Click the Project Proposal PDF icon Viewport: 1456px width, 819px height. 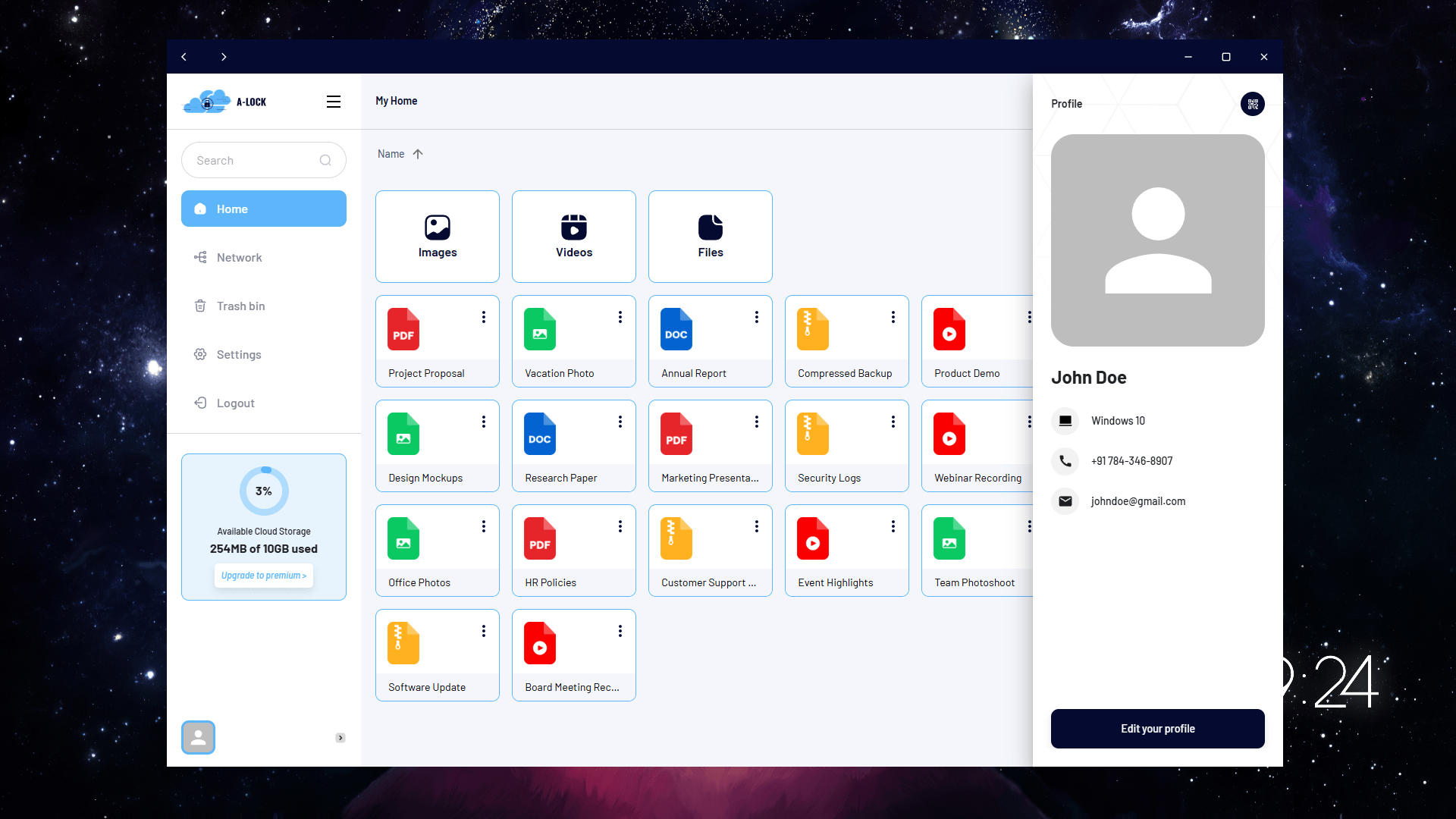tap(403, 329)
